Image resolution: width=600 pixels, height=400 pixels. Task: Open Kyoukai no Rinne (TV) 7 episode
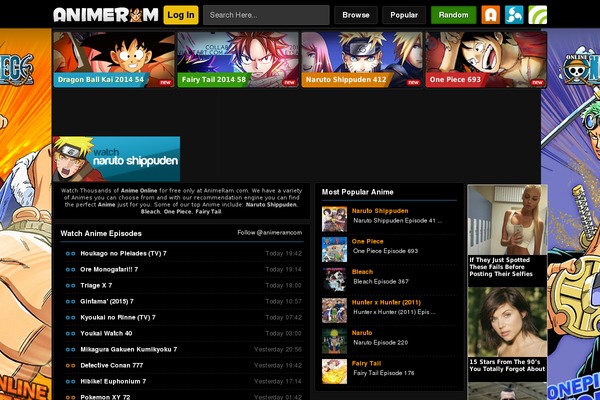click(118, 318)
